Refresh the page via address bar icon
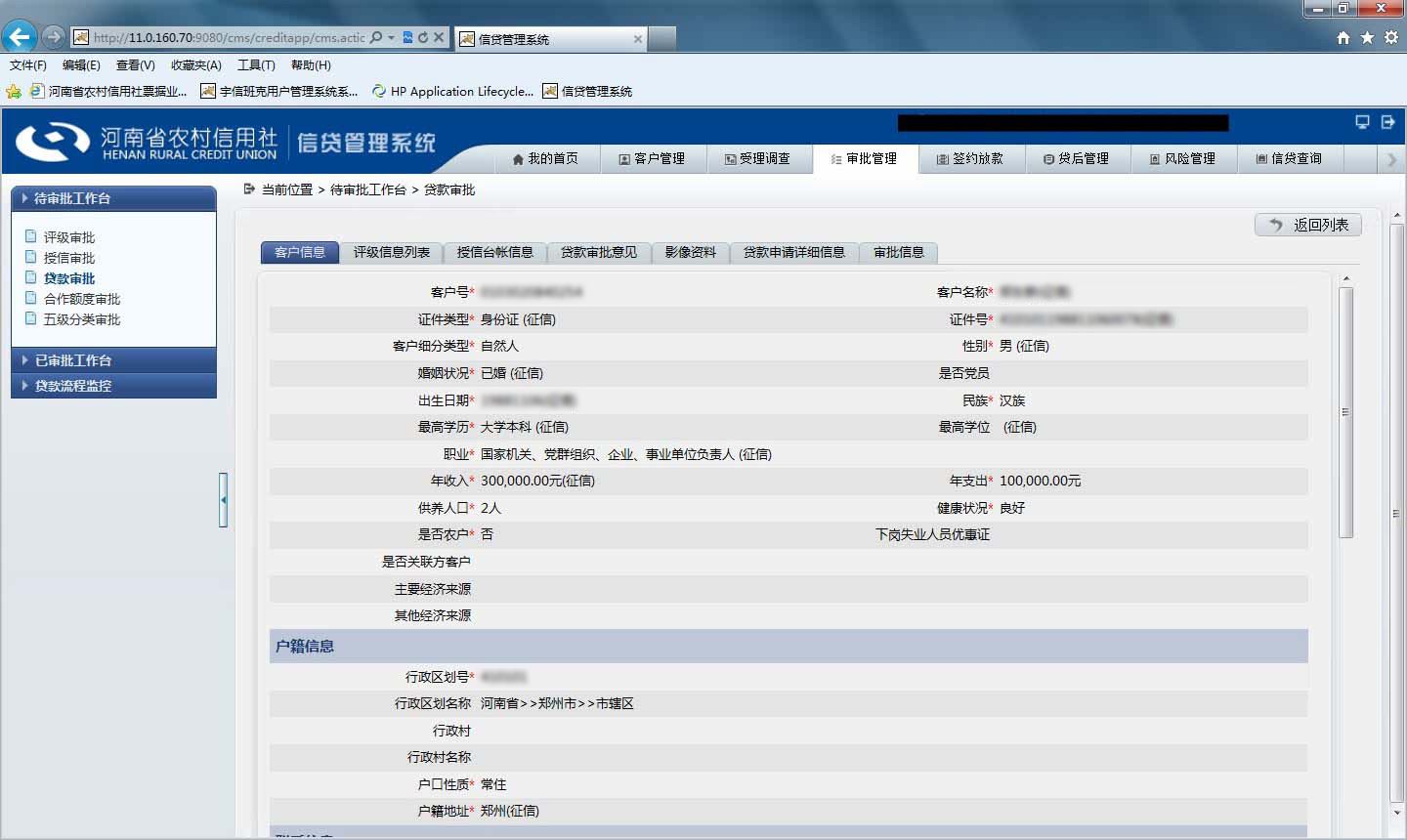The image size is (1407, 840). pyautogui.click(x=422, y=37)
